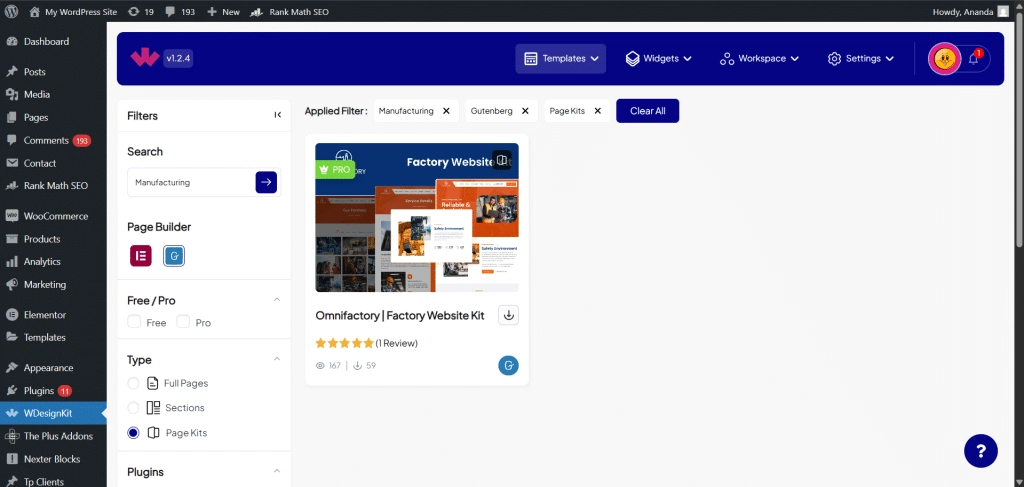Submit search with the arrow button
This screenshot has width=1024, height=487.
pyautogui.click(x=266, y=183)
